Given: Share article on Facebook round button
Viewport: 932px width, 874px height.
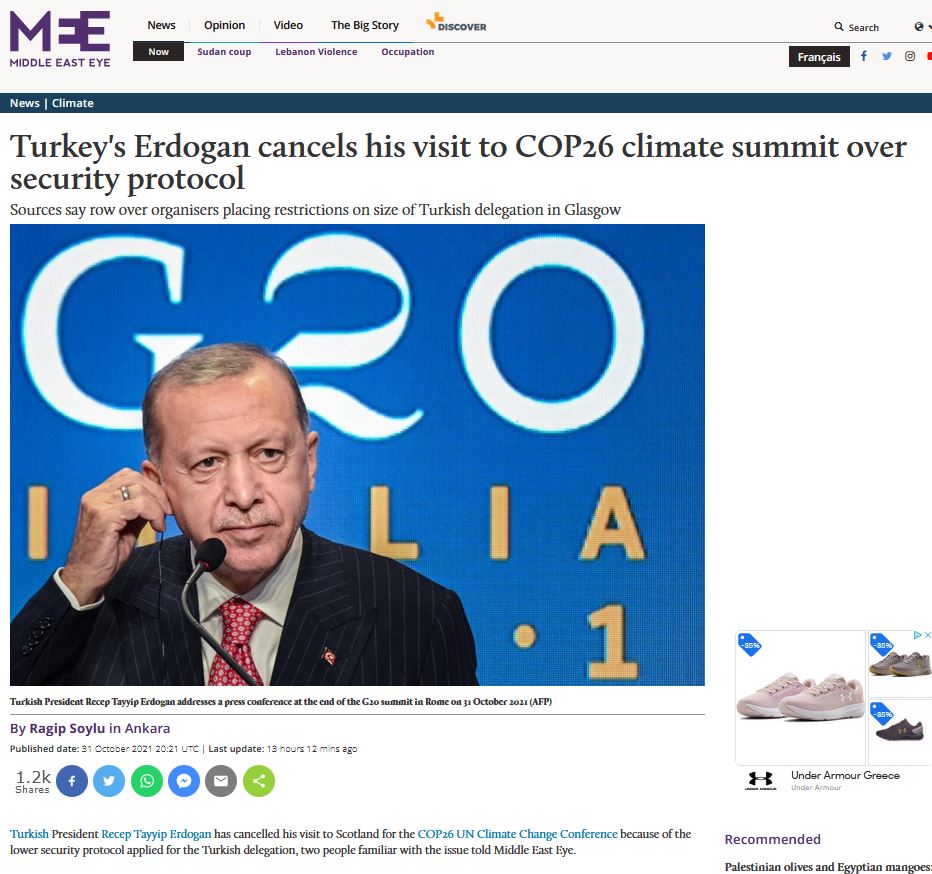Looking at the screenshot, I should point(72,781).
